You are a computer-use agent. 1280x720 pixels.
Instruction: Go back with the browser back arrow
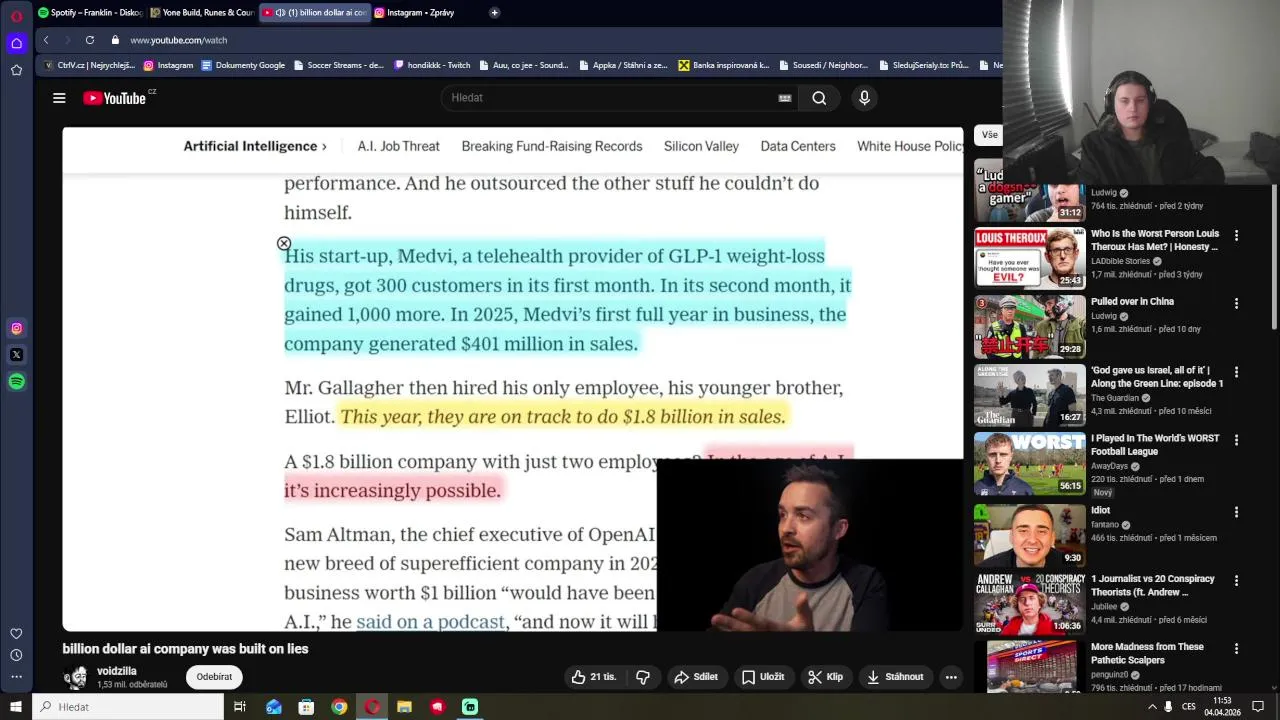tap(46, 40)
